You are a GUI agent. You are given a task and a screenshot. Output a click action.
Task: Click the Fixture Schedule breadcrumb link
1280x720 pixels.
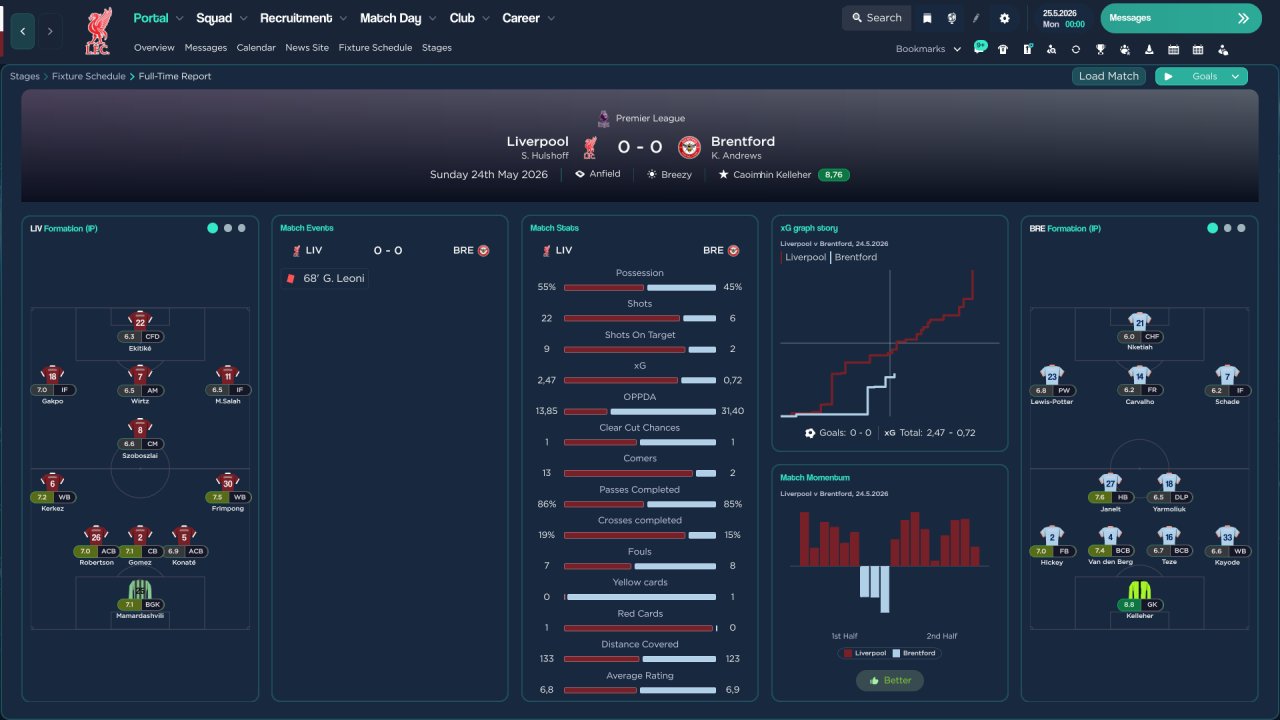(x=89, y=76)
